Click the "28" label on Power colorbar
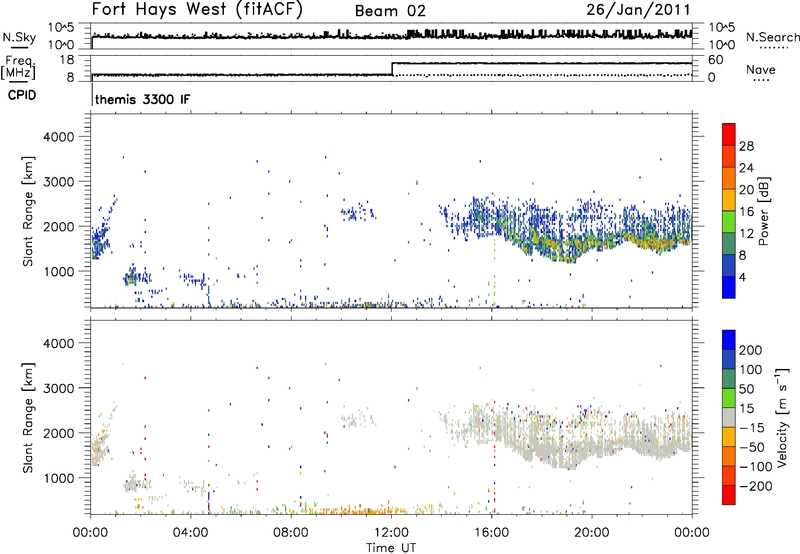The width and height of the screenshot is (800, 554). 746,146
